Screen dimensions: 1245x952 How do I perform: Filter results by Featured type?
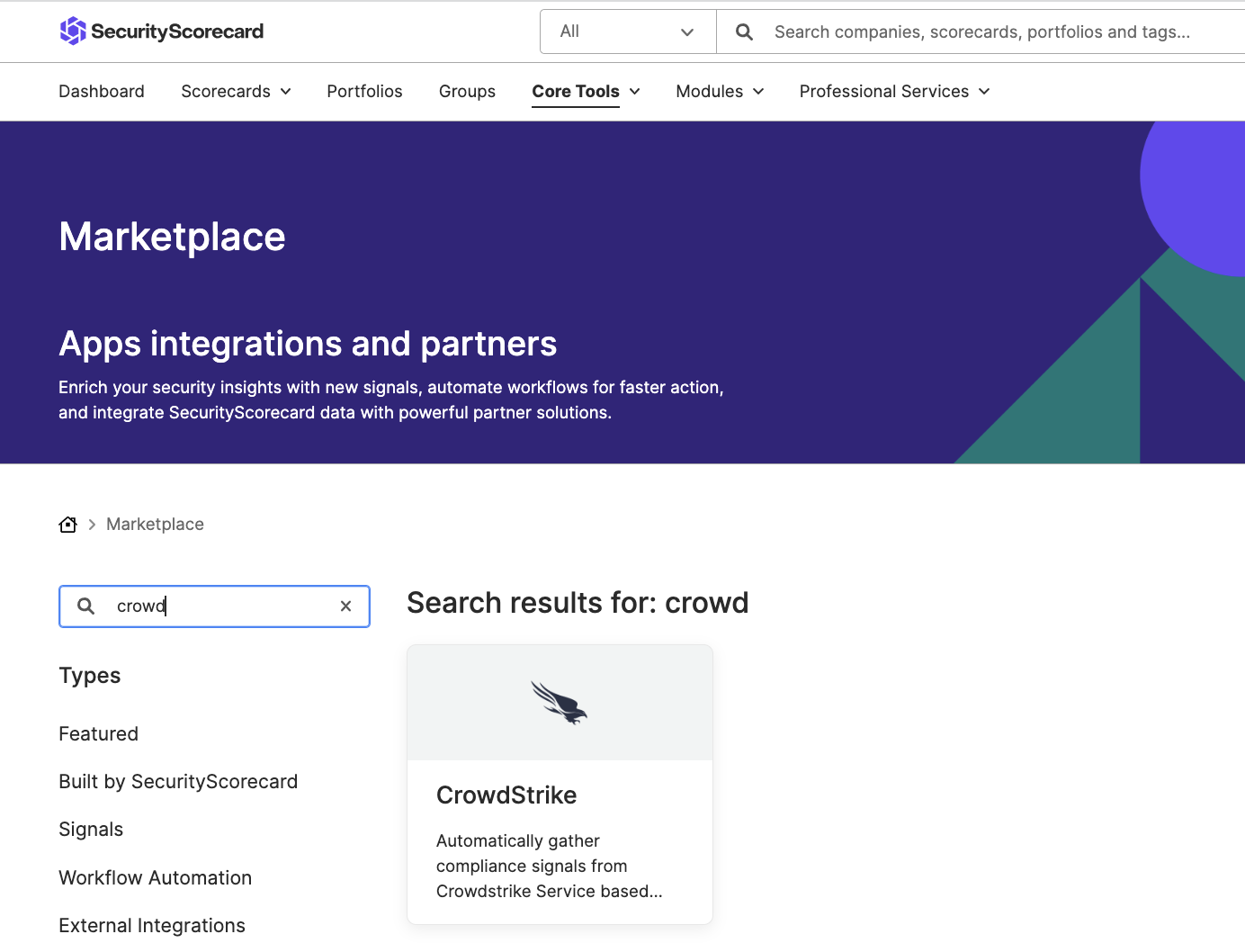coord(98,733)
